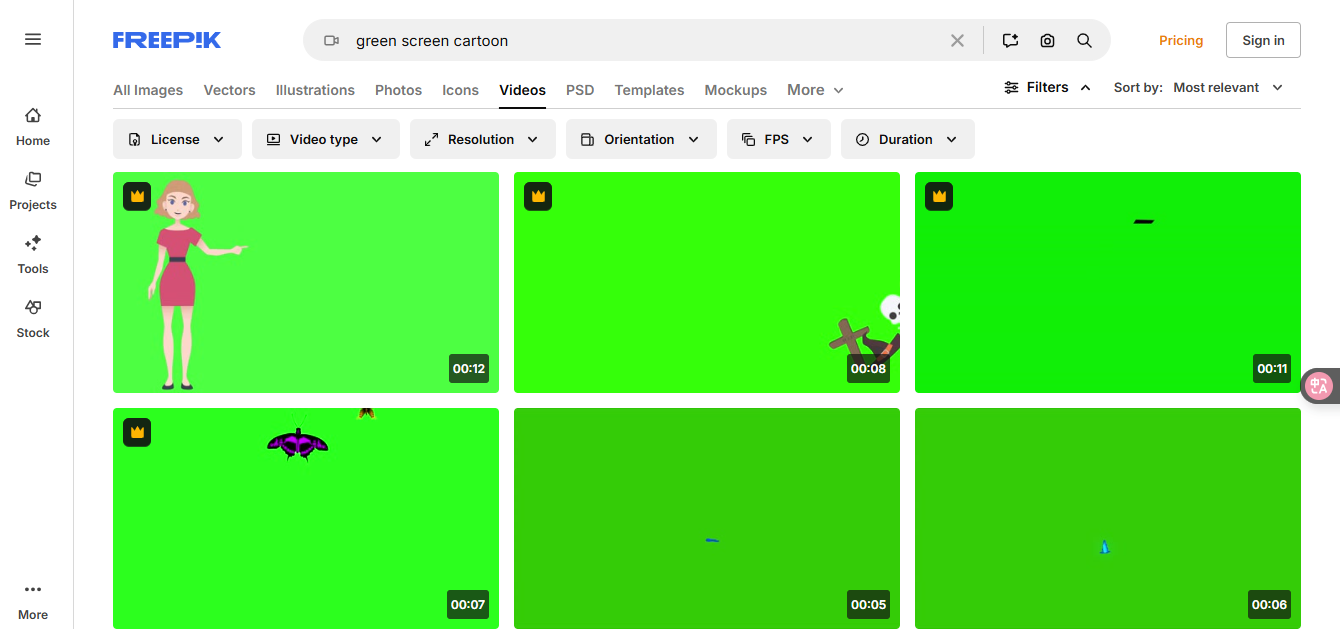This screenshot has width=1340, height=629.
Task: Click the Sign in button
Action: [x=1263, y=40]
